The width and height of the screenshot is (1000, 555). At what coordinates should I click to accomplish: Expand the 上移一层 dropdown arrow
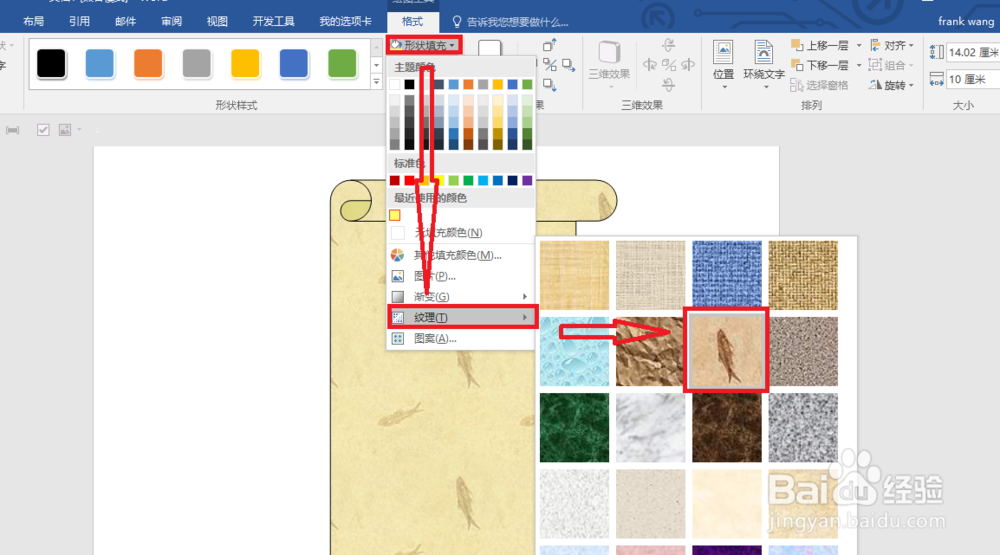tap(858, 45)
